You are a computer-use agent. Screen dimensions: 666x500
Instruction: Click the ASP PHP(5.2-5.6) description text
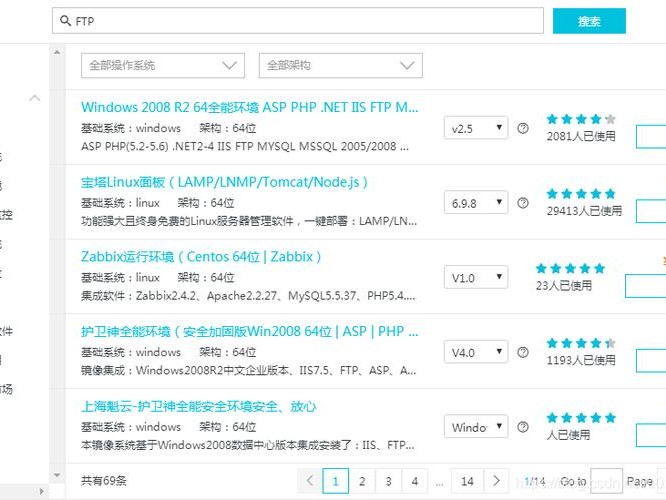[245, 147]
